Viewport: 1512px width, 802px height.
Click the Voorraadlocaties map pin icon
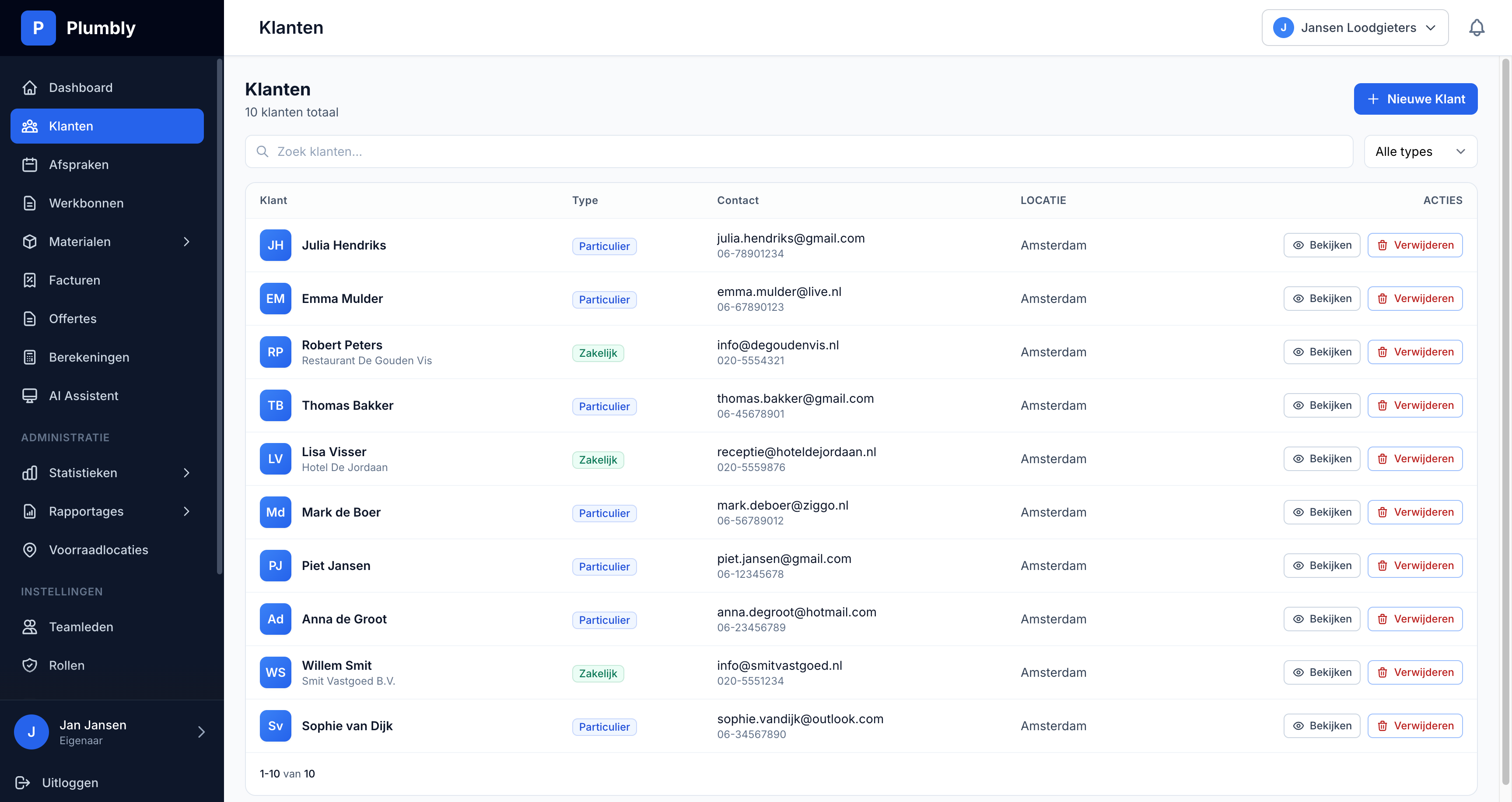29,549
